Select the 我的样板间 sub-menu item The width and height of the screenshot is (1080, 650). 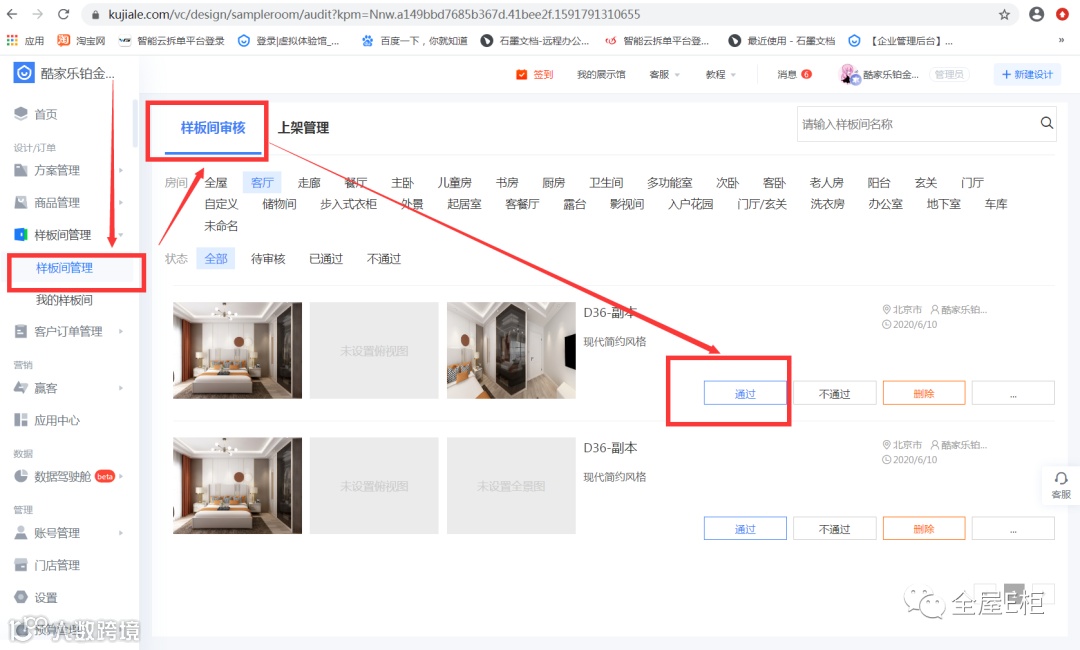[x=65, y=300]
